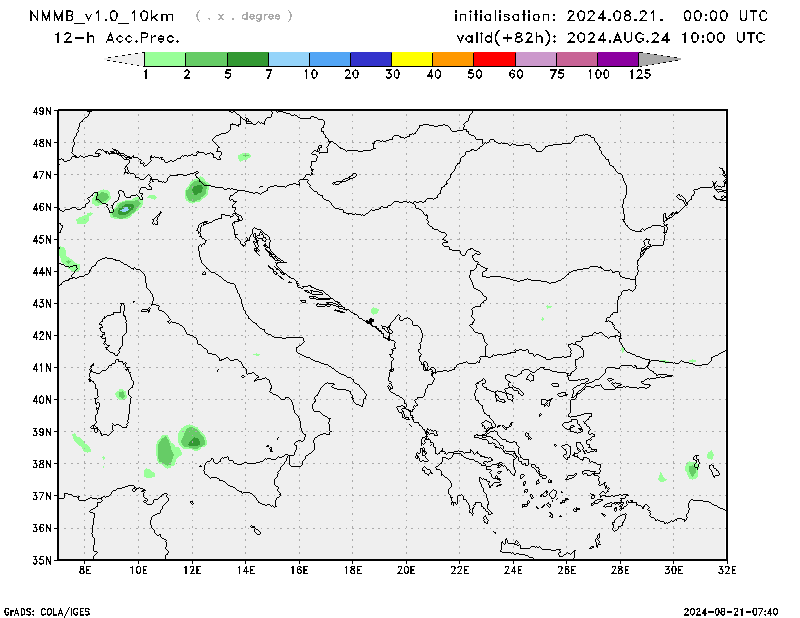
Task: Select the dark blue 20-30 legend swatch
Action: (x=371, y=59)
